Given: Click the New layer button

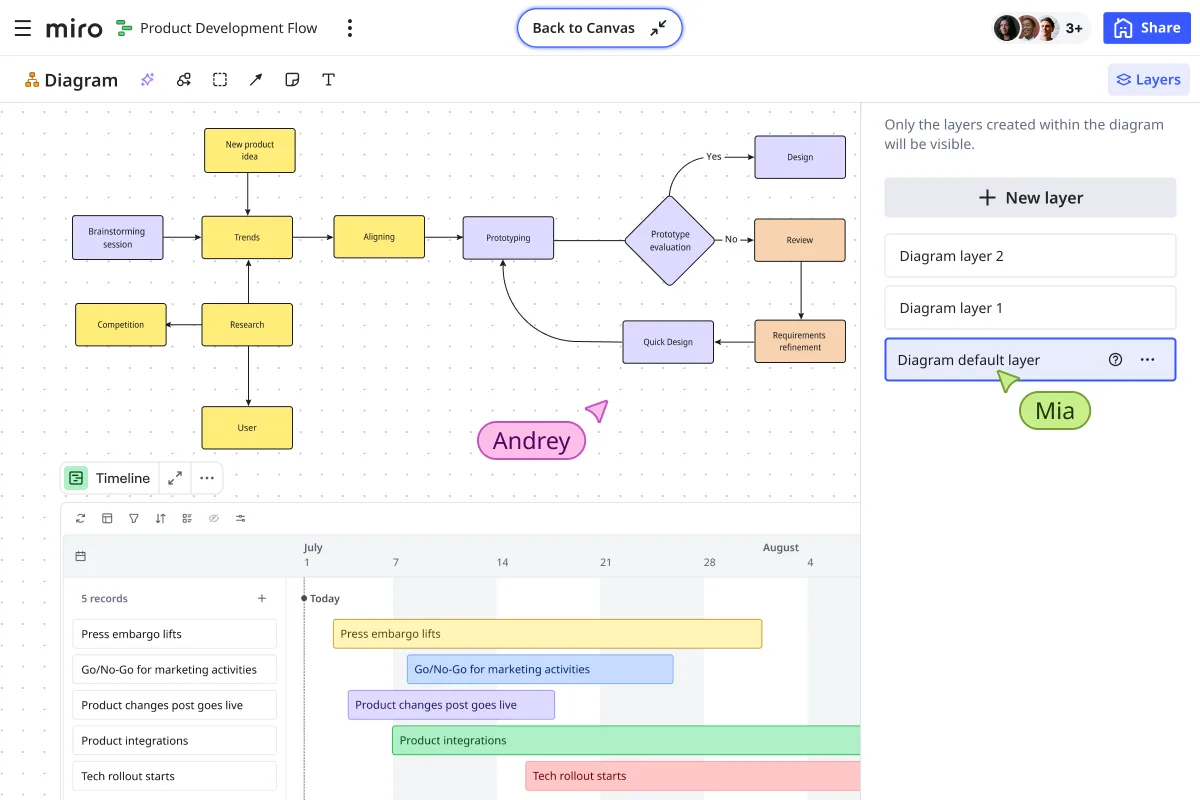Looking at the screenshot, I should pos(1030,198).
